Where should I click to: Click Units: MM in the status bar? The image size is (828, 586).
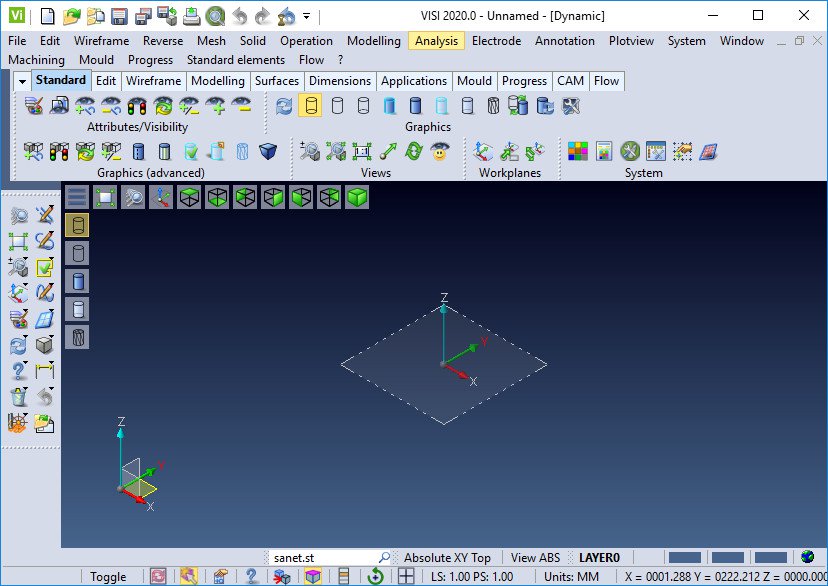(571, 576)
